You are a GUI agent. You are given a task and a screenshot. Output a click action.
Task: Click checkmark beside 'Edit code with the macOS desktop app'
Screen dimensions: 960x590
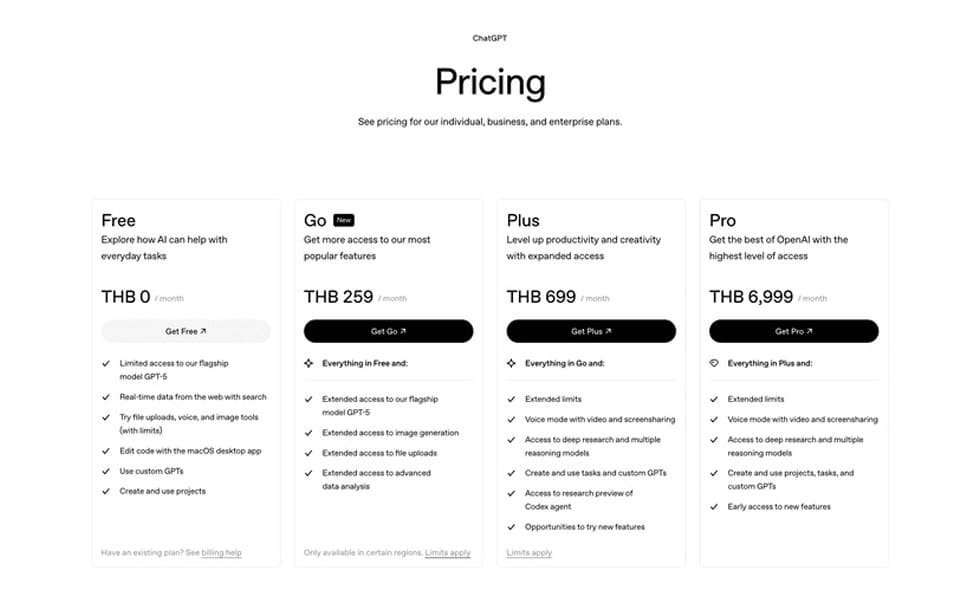(x=106, y=451)
